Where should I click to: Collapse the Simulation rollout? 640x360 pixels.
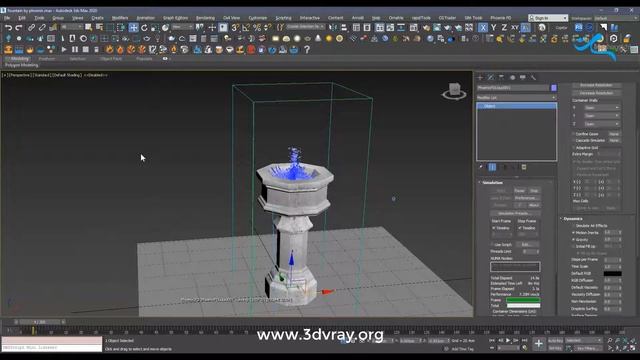point(492,182)
